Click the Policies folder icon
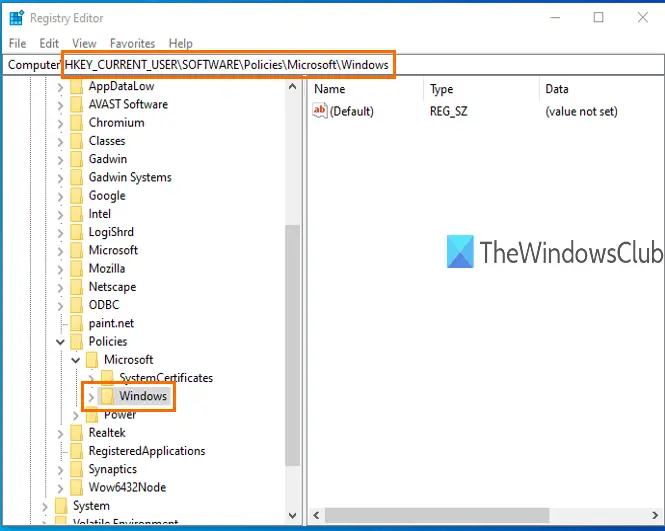The height and width of the screenshot is (531, 665). 76,341
